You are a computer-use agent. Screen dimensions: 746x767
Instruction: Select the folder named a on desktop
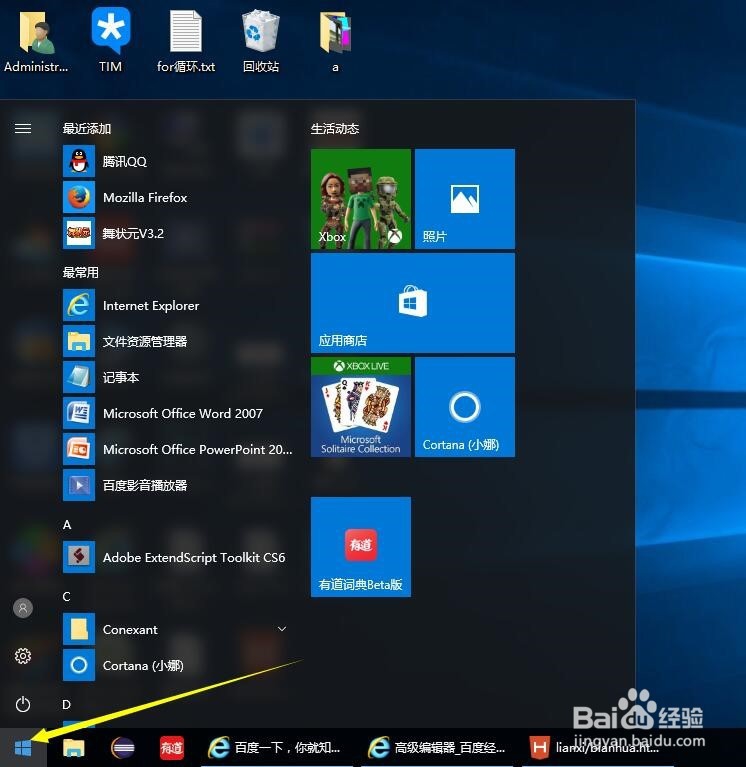click(x=336, y=41)
